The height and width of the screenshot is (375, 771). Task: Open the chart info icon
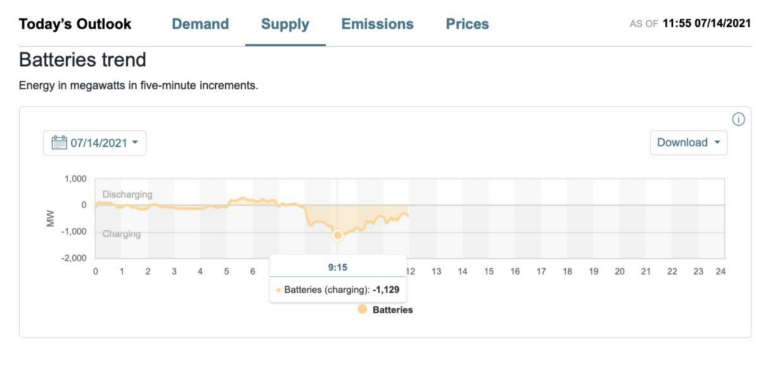pos(739,119)
